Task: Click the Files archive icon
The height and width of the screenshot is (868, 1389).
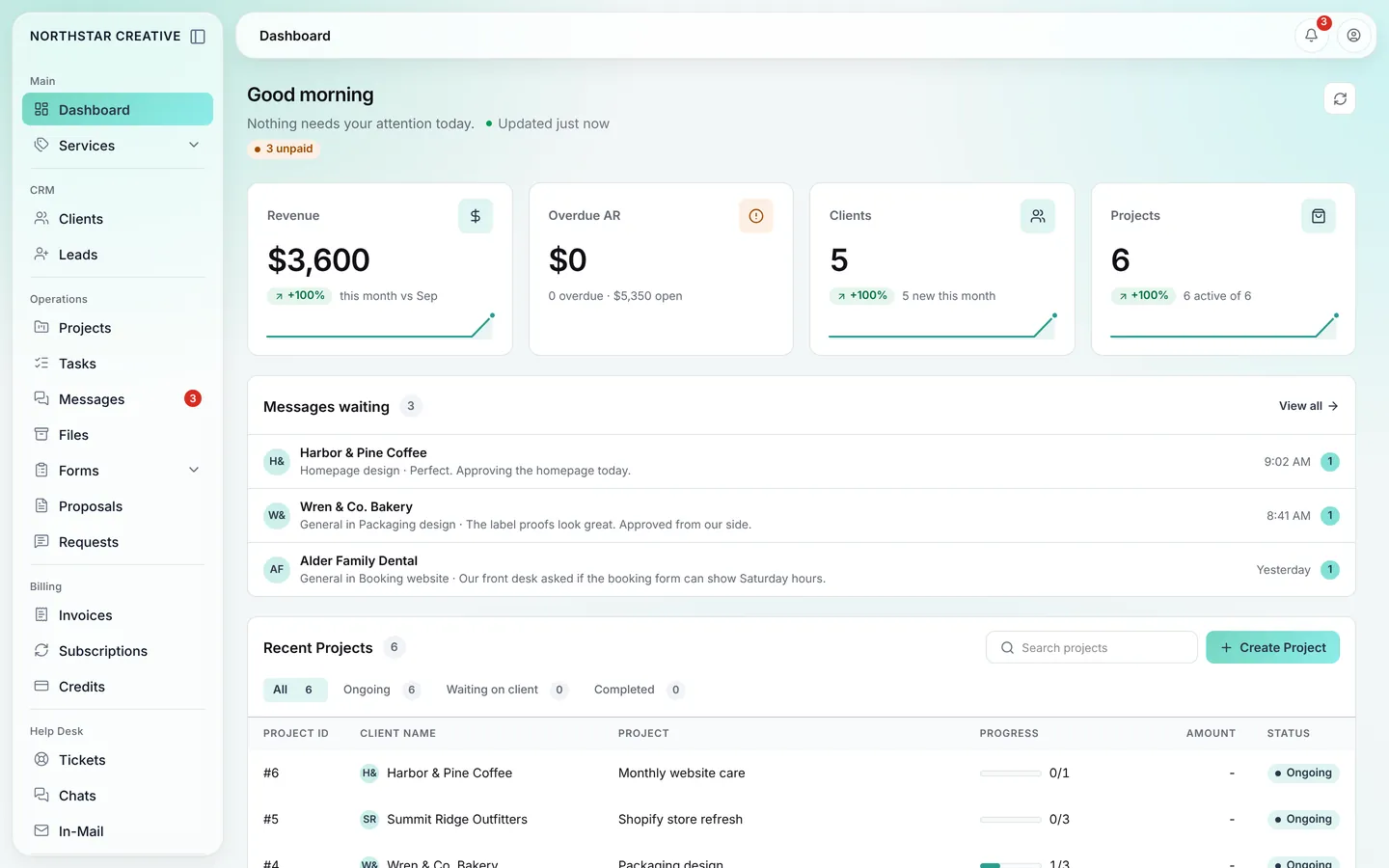Action: pyautogui.click(x=41, y=434)
